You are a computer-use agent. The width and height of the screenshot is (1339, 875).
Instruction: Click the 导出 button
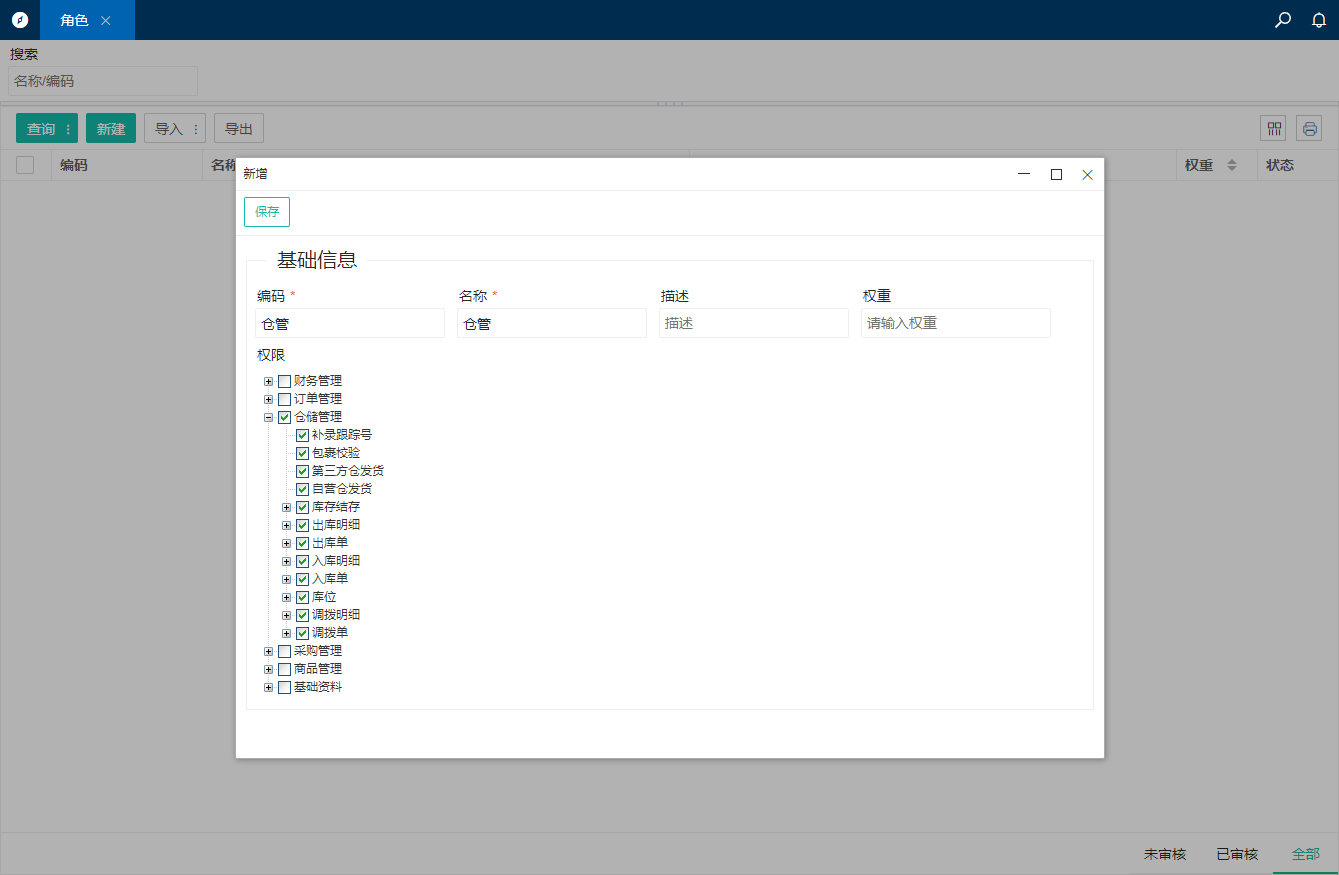pos(238,128)
